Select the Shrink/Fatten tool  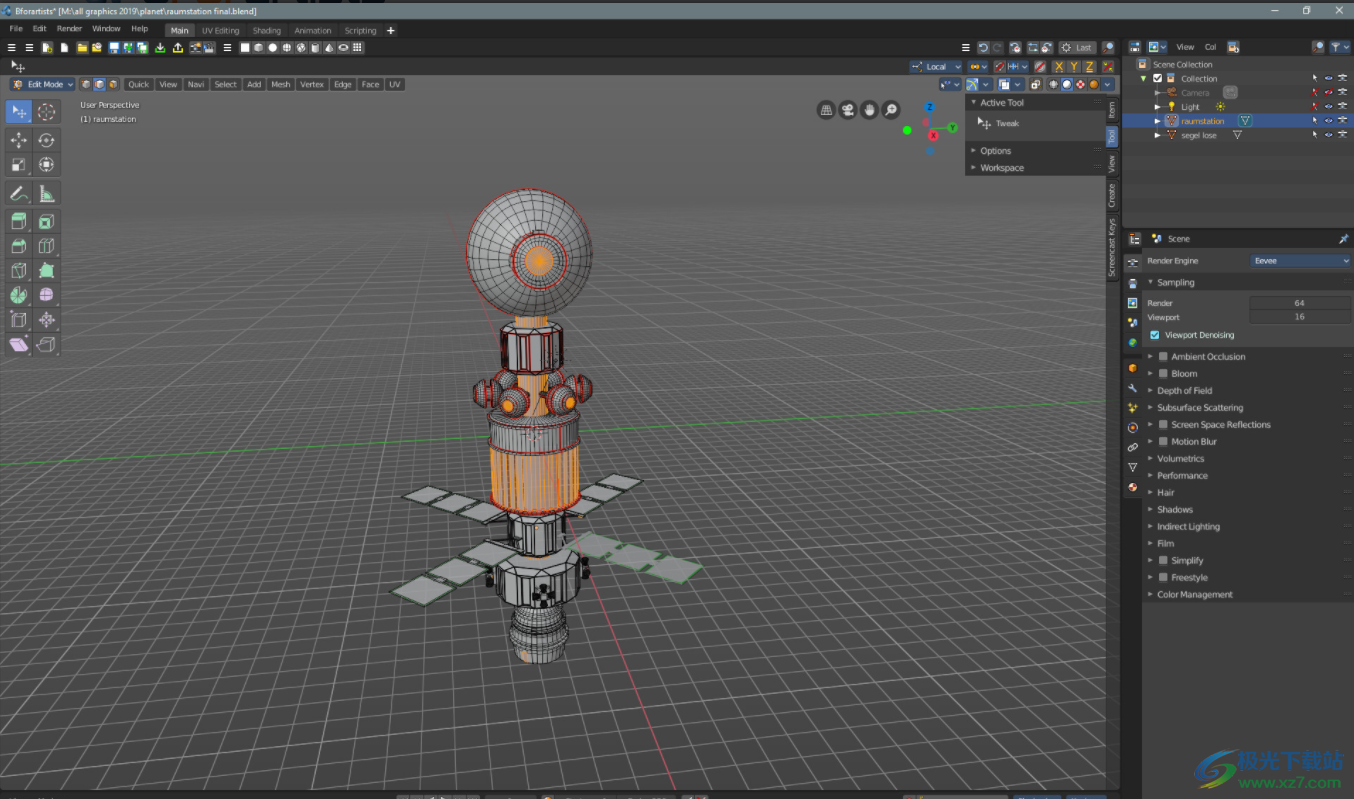[x=46, y=320]
